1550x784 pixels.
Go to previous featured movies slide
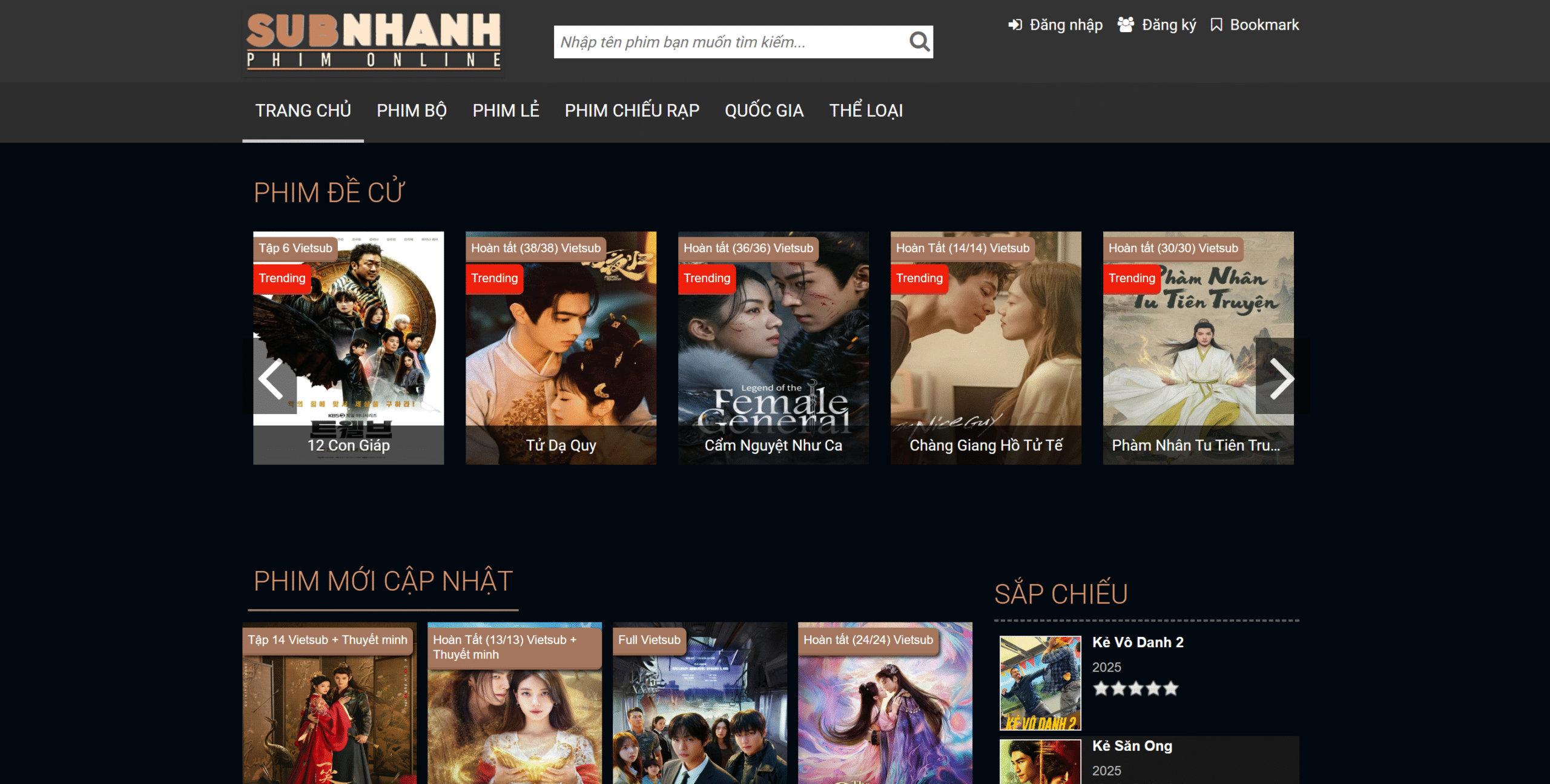tap(271, 379)
